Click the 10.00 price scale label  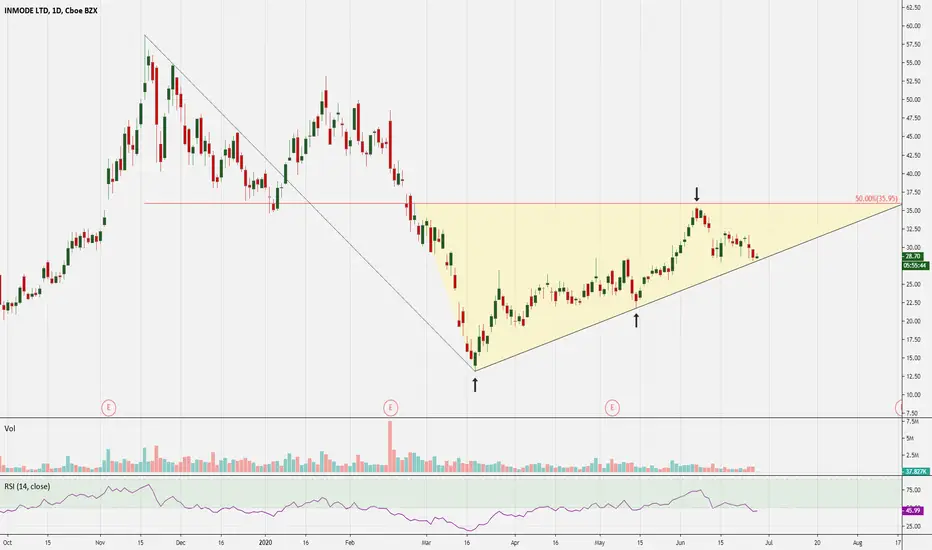point(913,395)
